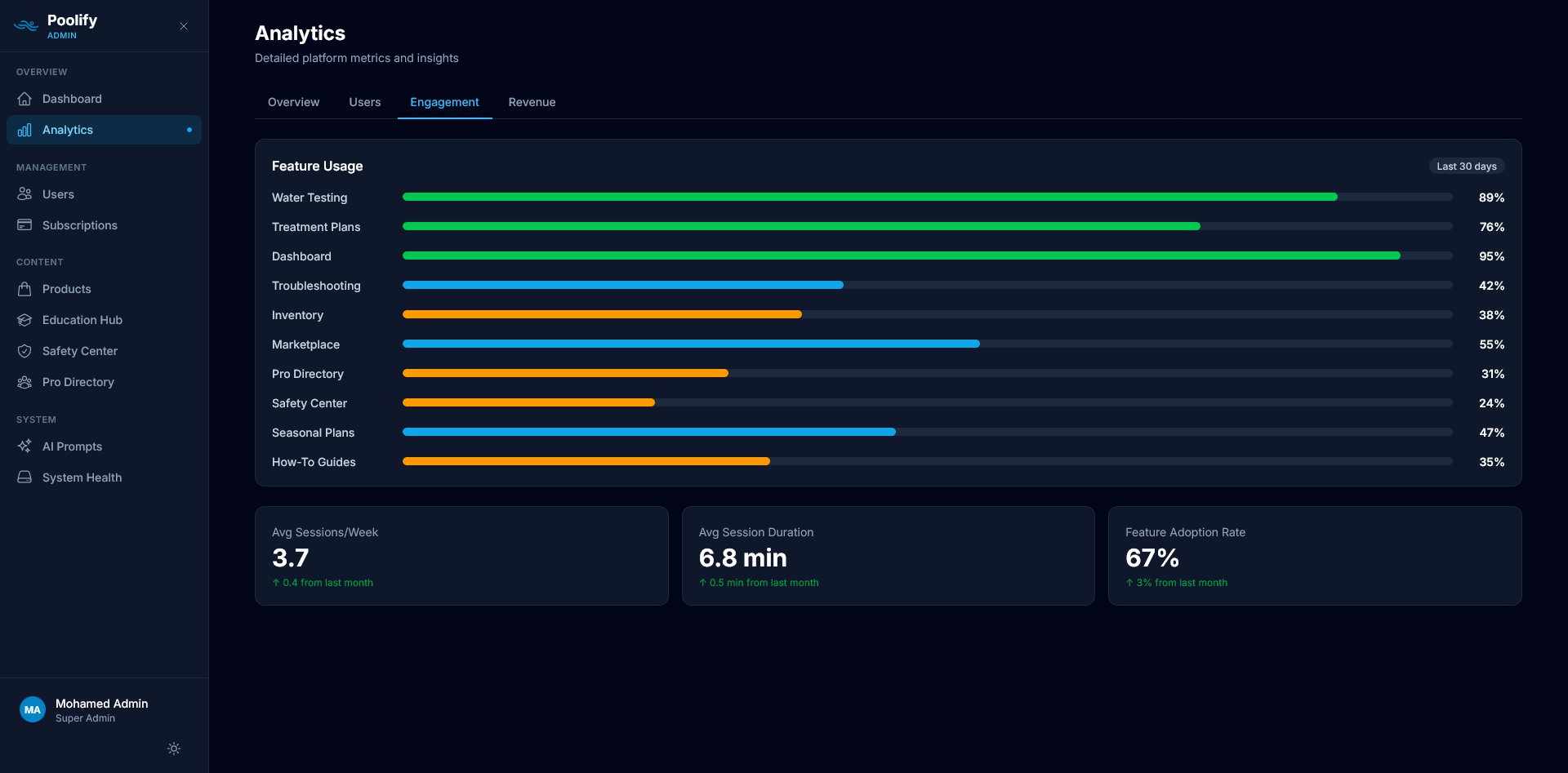This screenshot has height=773, width=1568.
Task: Click the Safety Center shield icon
Action: point(25,350)
